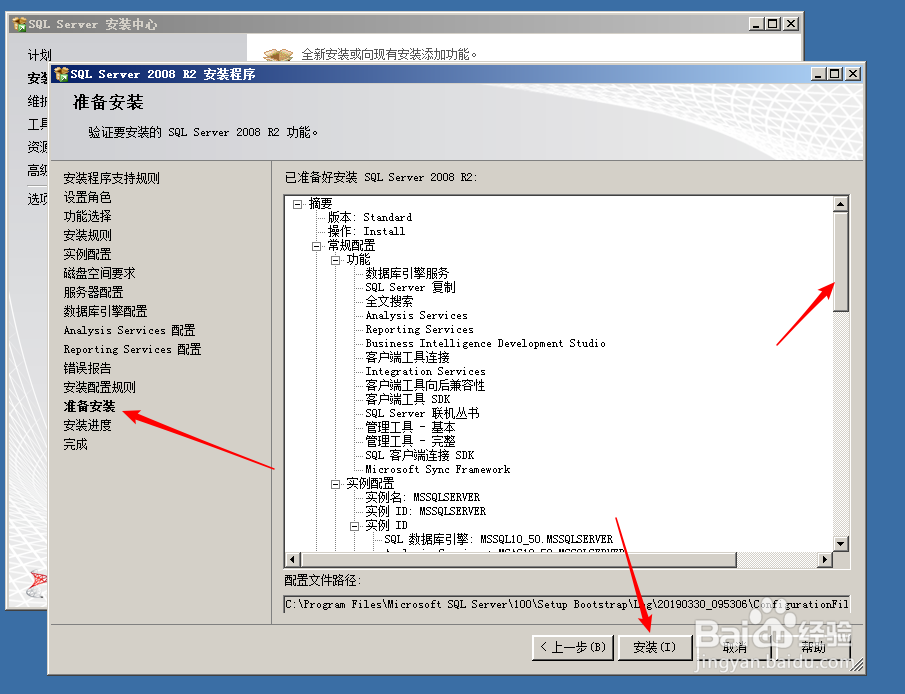Select the SQL Server 复制 tree row
905x694 pixels.
(x=410, y=288)
